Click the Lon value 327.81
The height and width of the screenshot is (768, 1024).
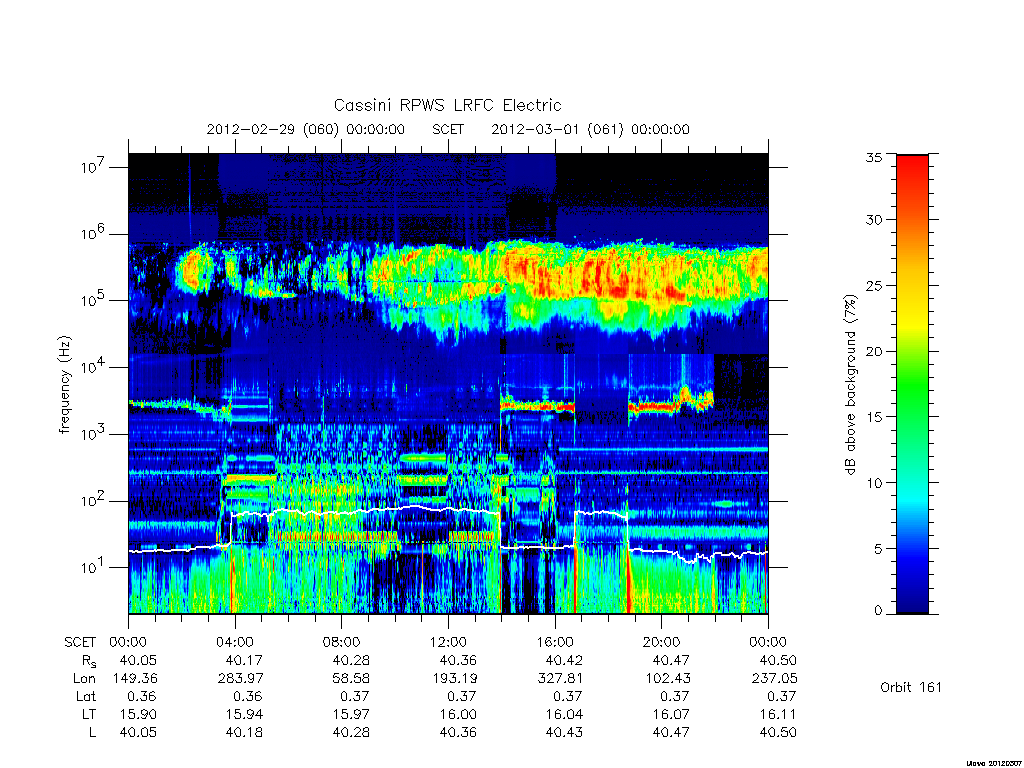coord(560,679)
